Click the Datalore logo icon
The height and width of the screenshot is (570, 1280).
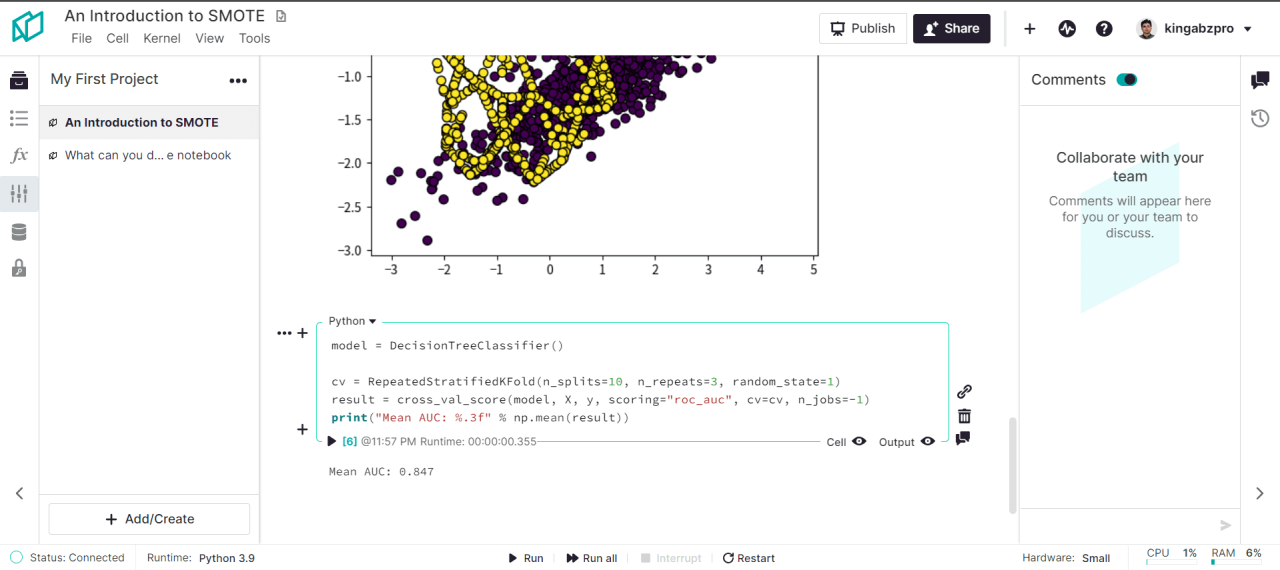point(28,27)
